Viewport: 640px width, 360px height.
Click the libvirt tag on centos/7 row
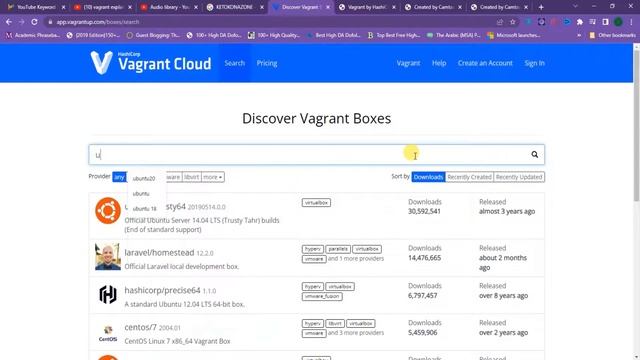335,324
